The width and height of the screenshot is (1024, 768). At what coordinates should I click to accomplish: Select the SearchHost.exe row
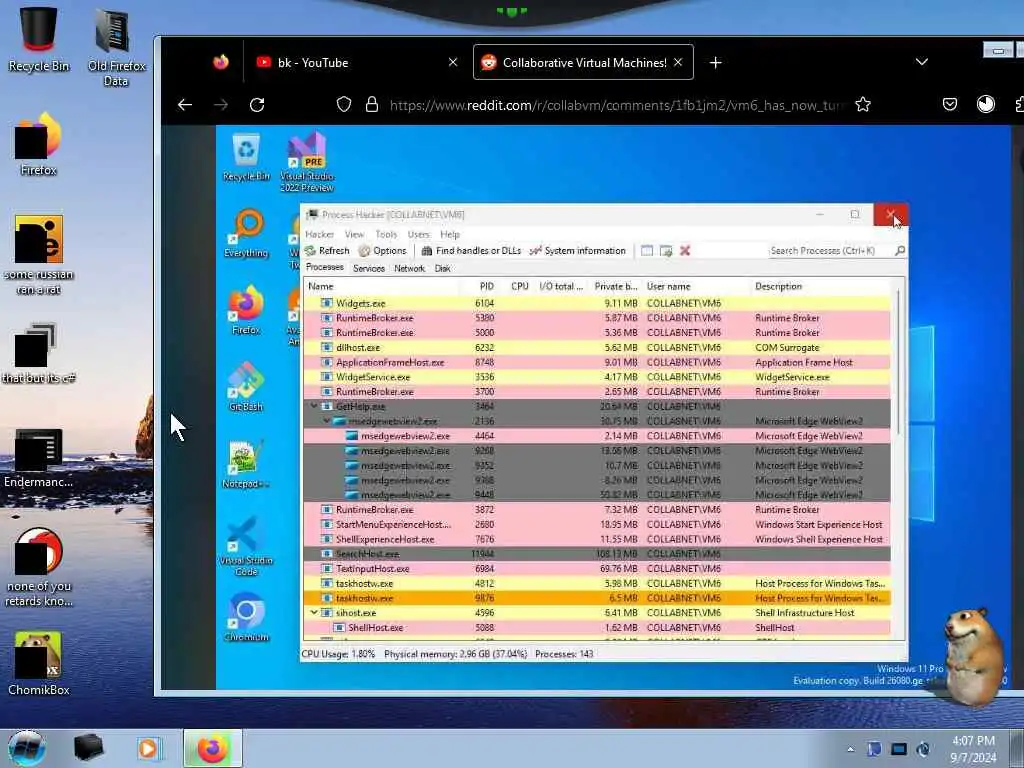[598, 554]
